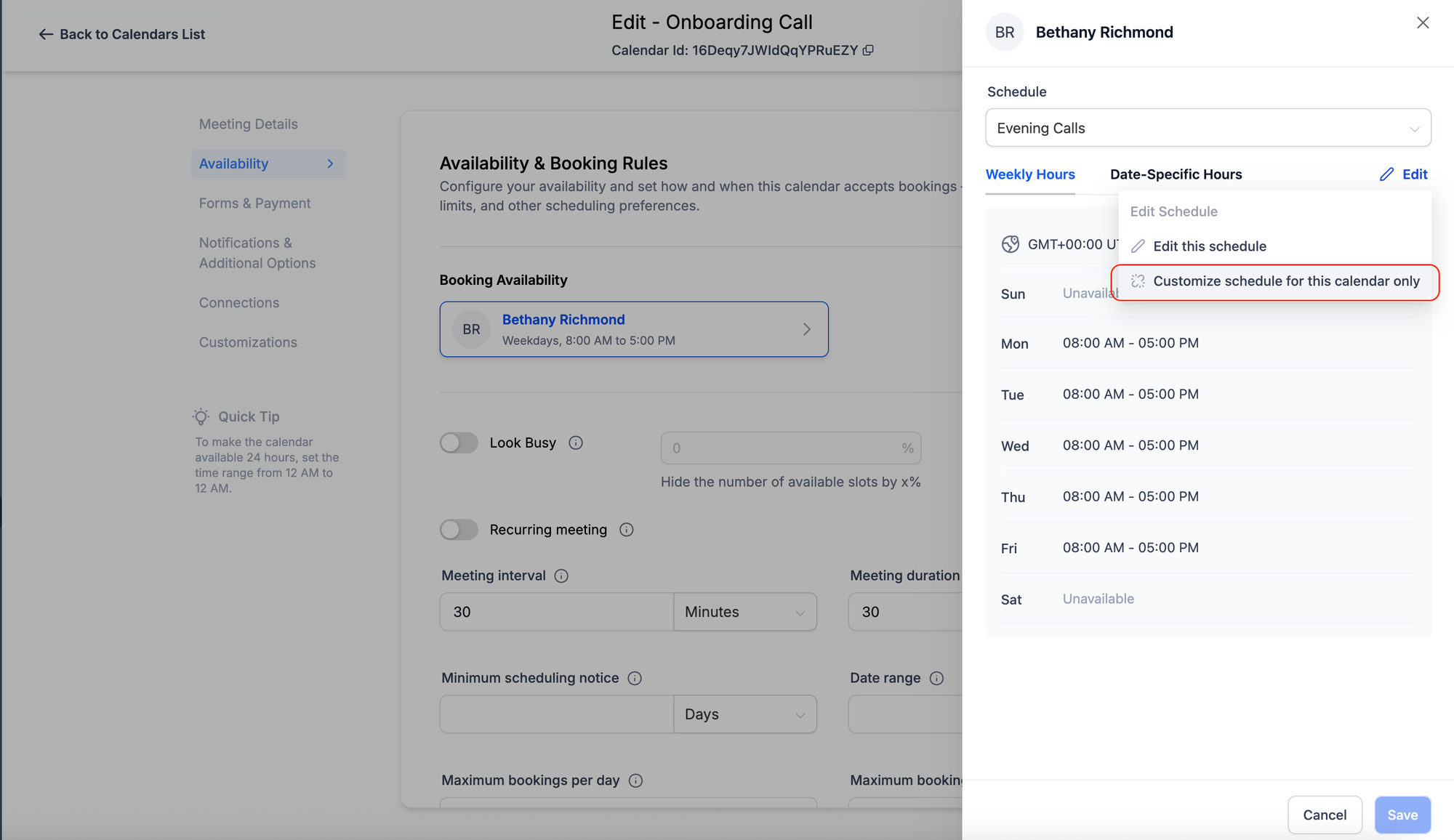Click the Date range info icon
Viewport: 1454px width, 840px height.
pyautogui.click(x=936, y=678)
